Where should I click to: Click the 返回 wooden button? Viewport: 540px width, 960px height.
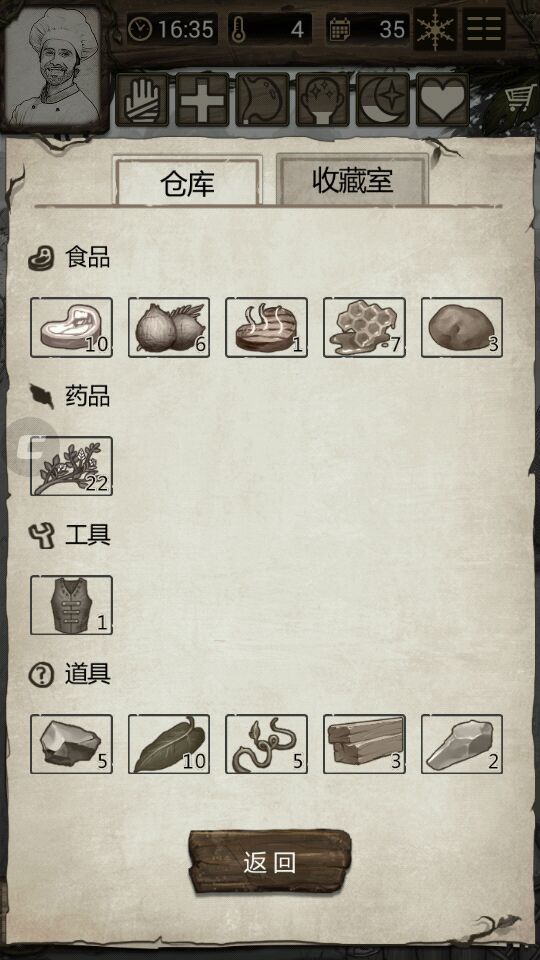tap(270, 862)
